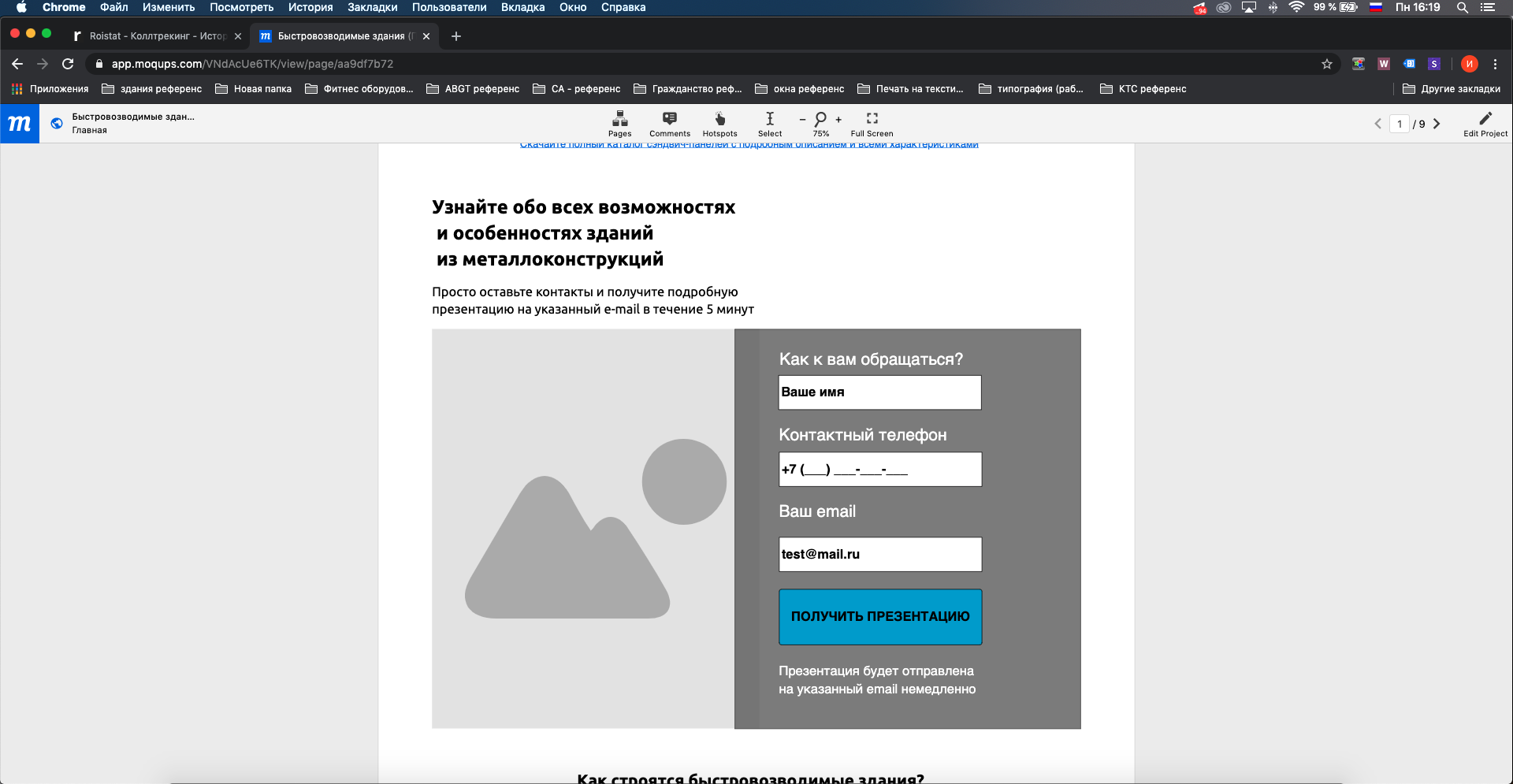Activate the Hotspots tool
Viewport: 1513px width, 784px height.
coord(719,124)
